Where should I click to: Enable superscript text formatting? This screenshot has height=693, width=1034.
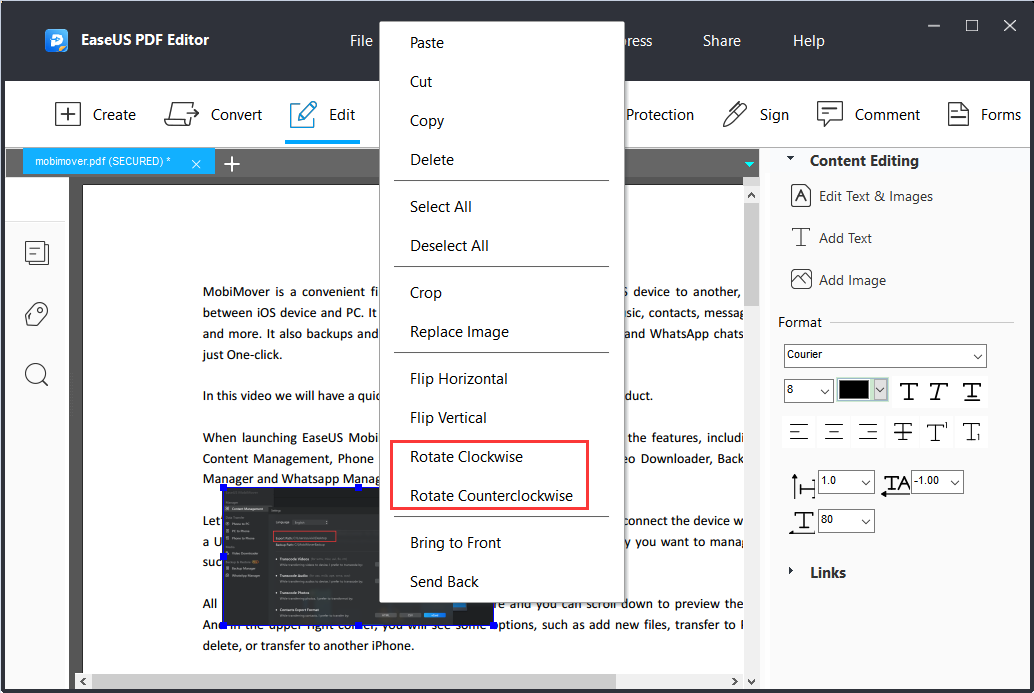(x=936, y=431)
